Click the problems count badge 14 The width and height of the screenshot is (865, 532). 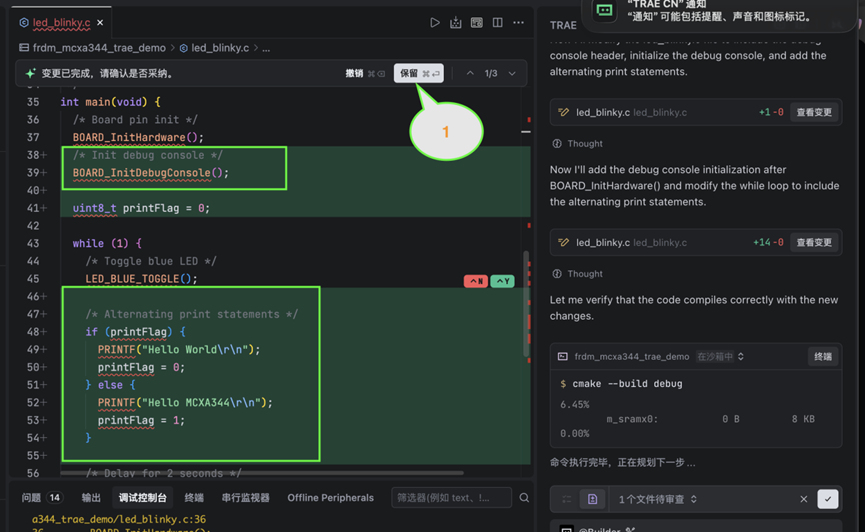54,498
